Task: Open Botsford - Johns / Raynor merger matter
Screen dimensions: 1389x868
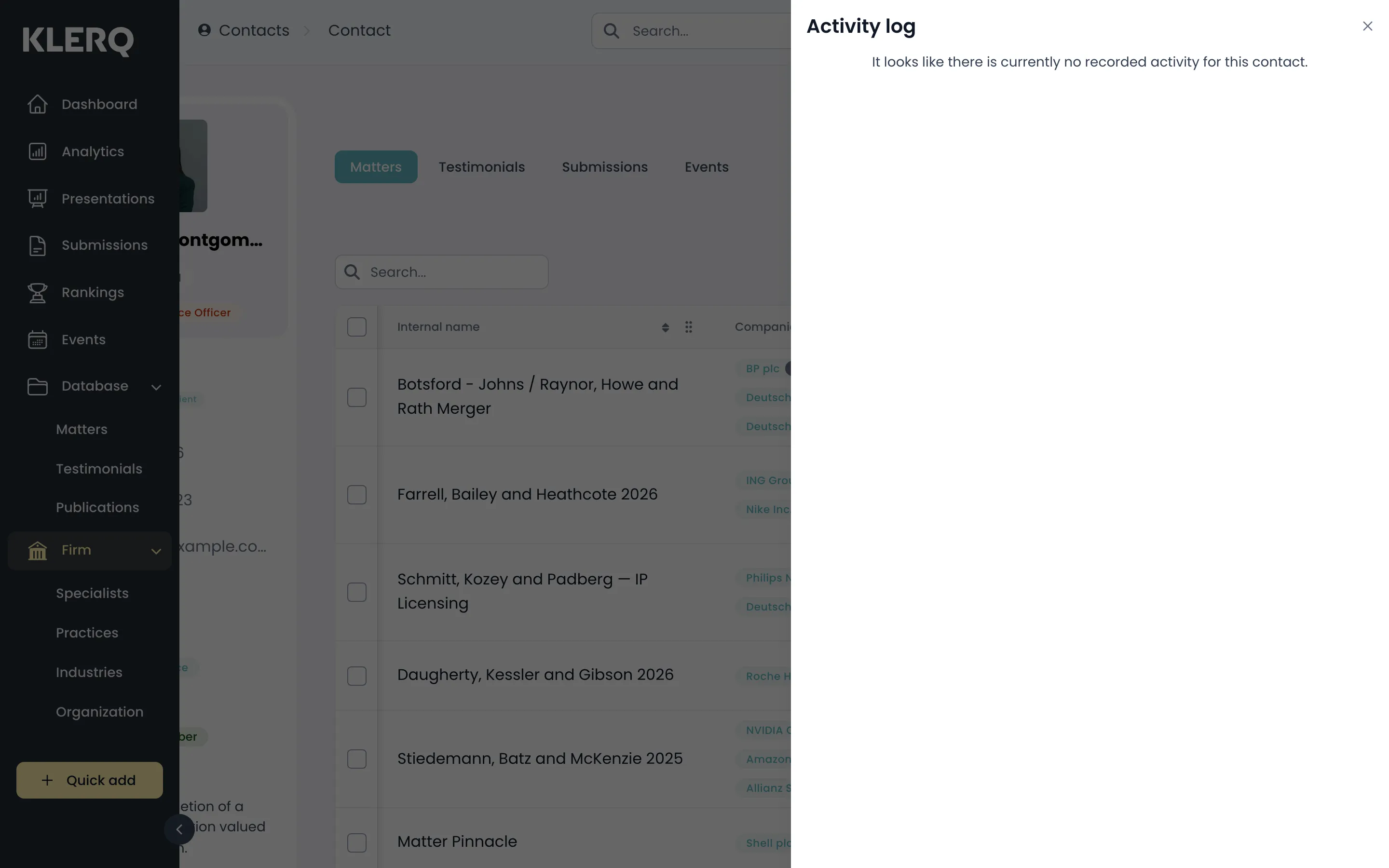Action: pyautogui.click(x=538, y=397)
